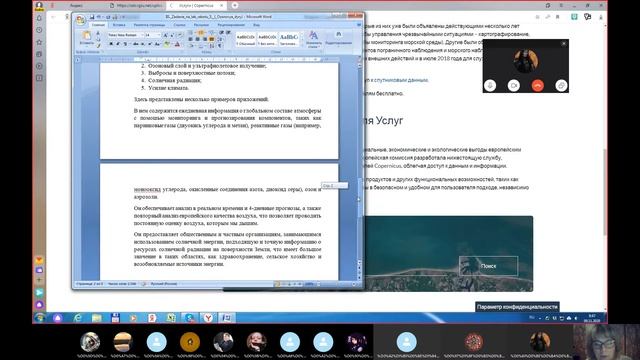The width and height of the screenshot is (640, 360).
Task: Open the Windows Start menu
Action: pyautogui.click(x=40, y=318)
